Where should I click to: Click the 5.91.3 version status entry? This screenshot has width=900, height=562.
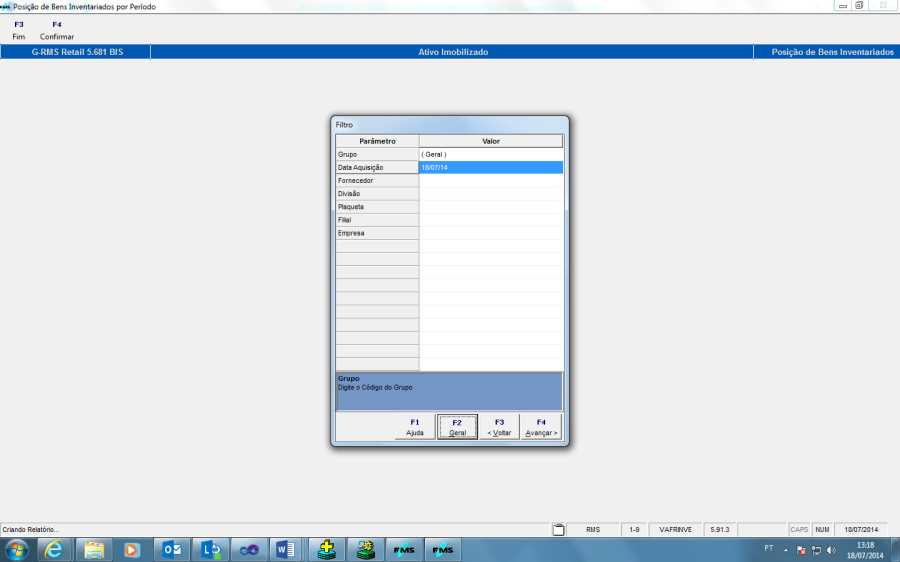(720, 530)
